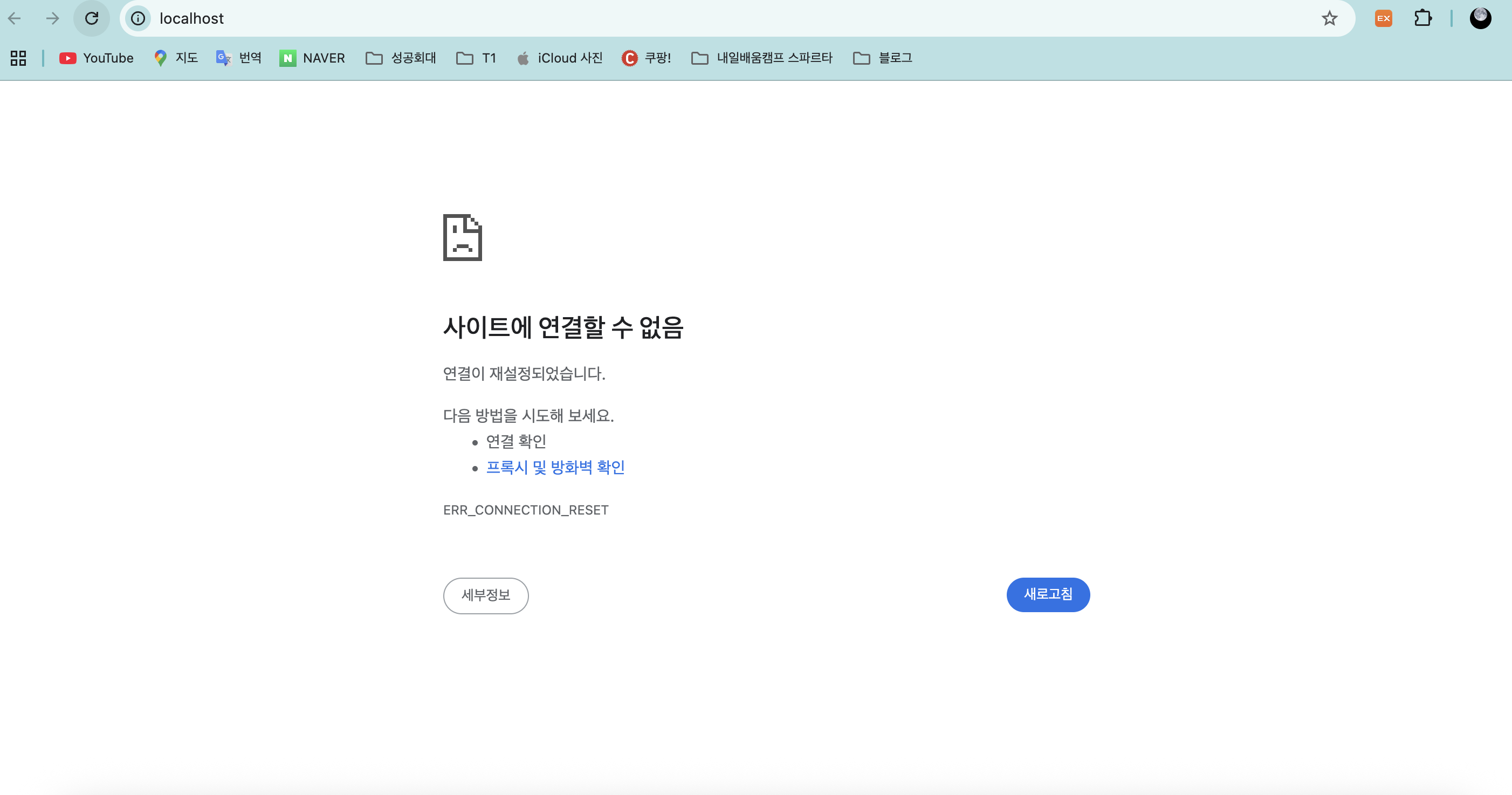Open the YouTube bookmark
The width and height of the screenshot is (1512, 795).
click(97, 58)
